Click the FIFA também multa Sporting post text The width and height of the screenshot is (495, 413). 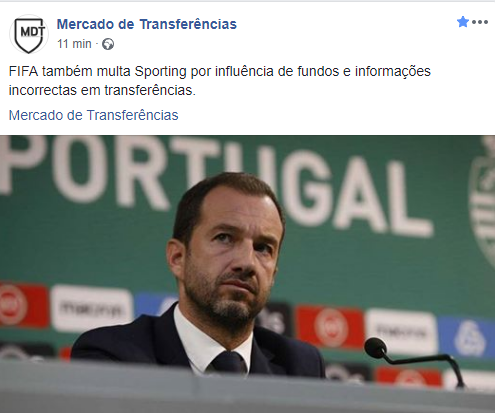tap(220, 80)
